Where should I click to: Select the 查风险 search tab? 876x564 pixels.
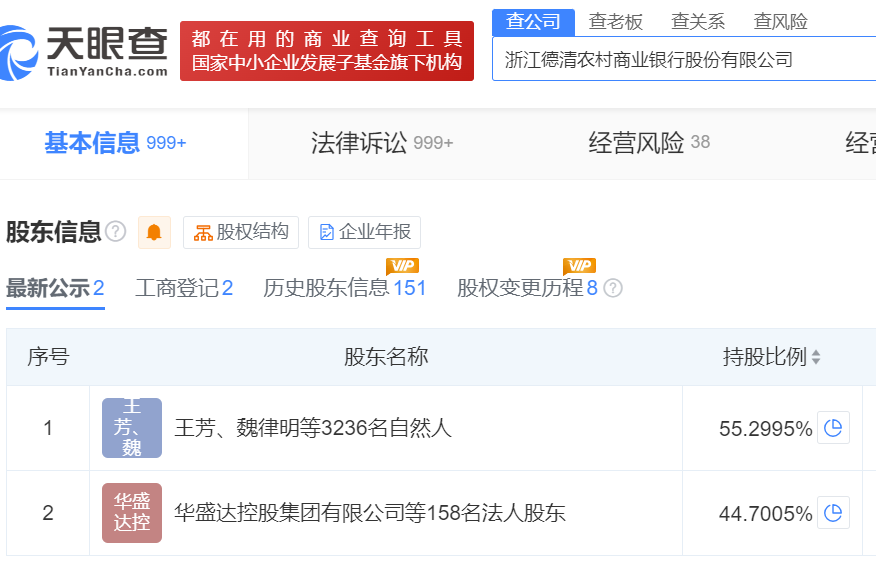point(780,22)
